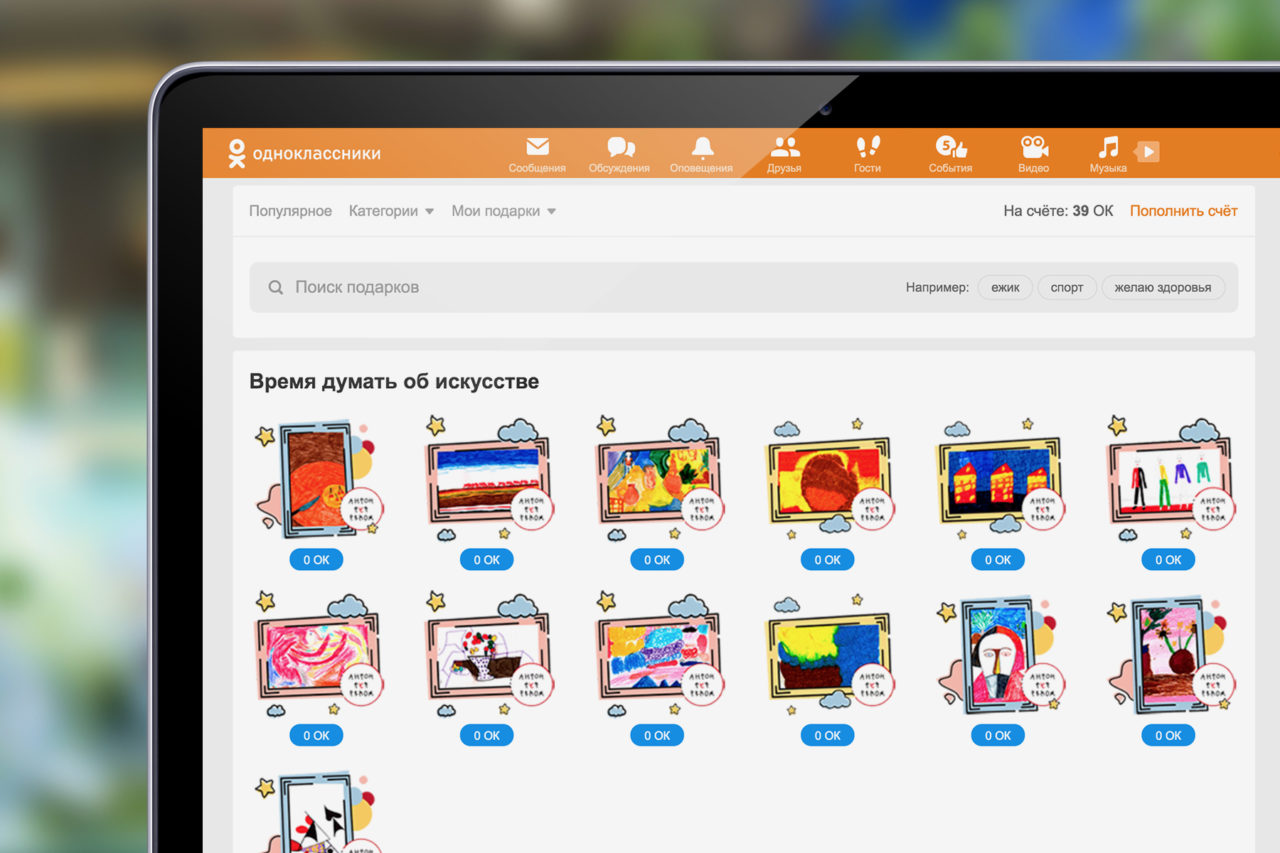Viewport: 1280px width, 853px height.
Task: Click 0 OK button under first gift
Action: [316, 560]
